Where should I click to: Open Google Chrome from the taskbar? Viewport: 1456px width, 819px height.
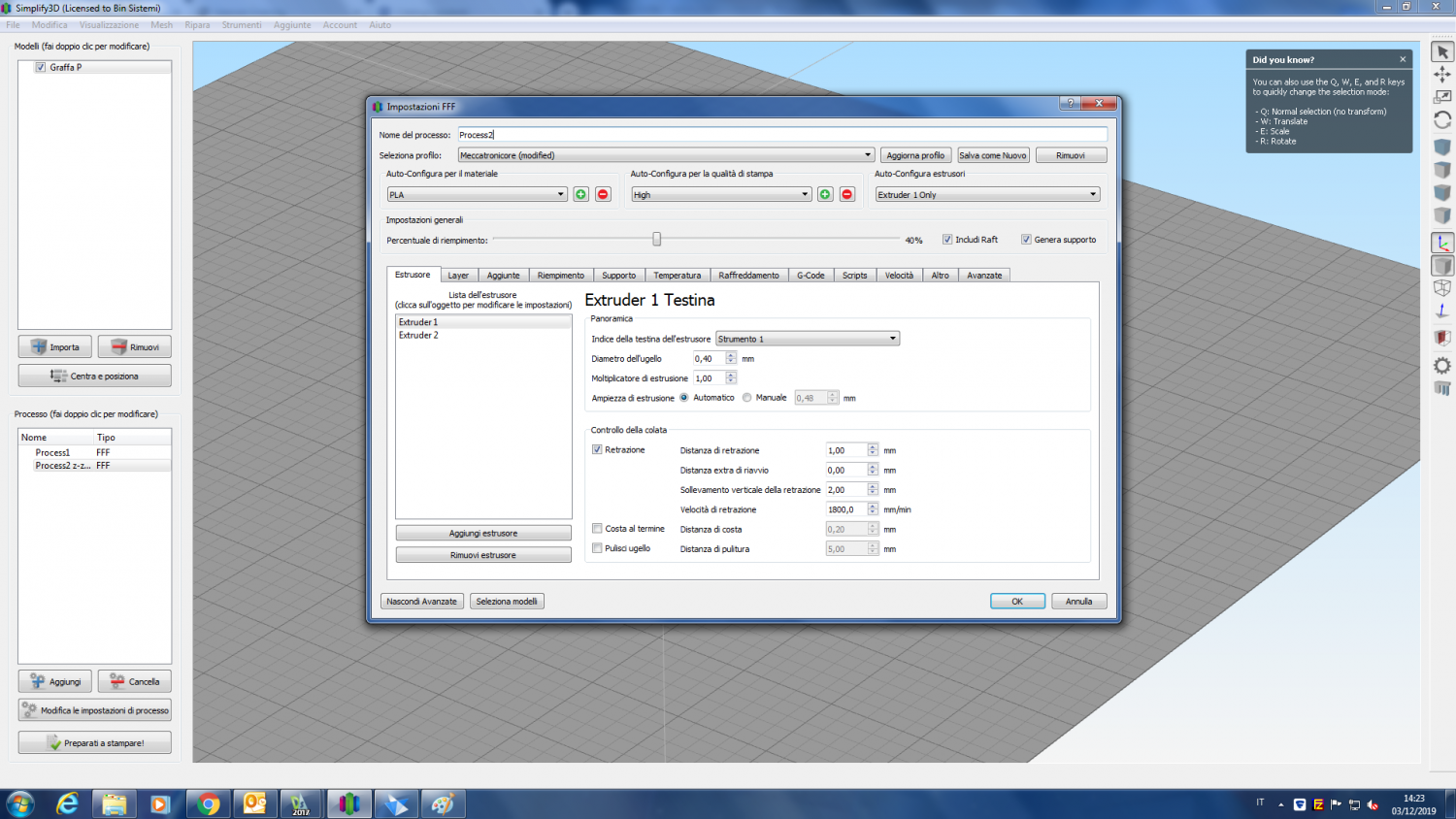[208, 803]
